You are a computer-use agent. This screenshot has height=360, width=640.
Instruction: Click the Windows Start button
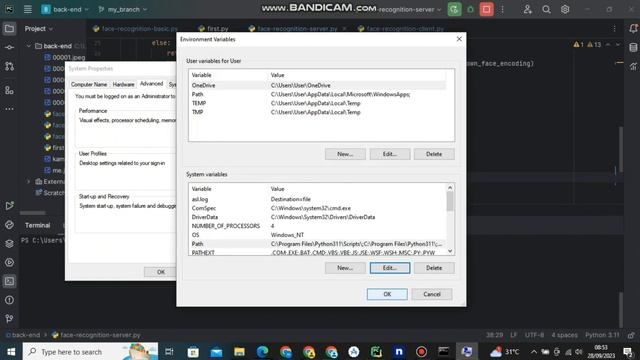click(11, 351)
